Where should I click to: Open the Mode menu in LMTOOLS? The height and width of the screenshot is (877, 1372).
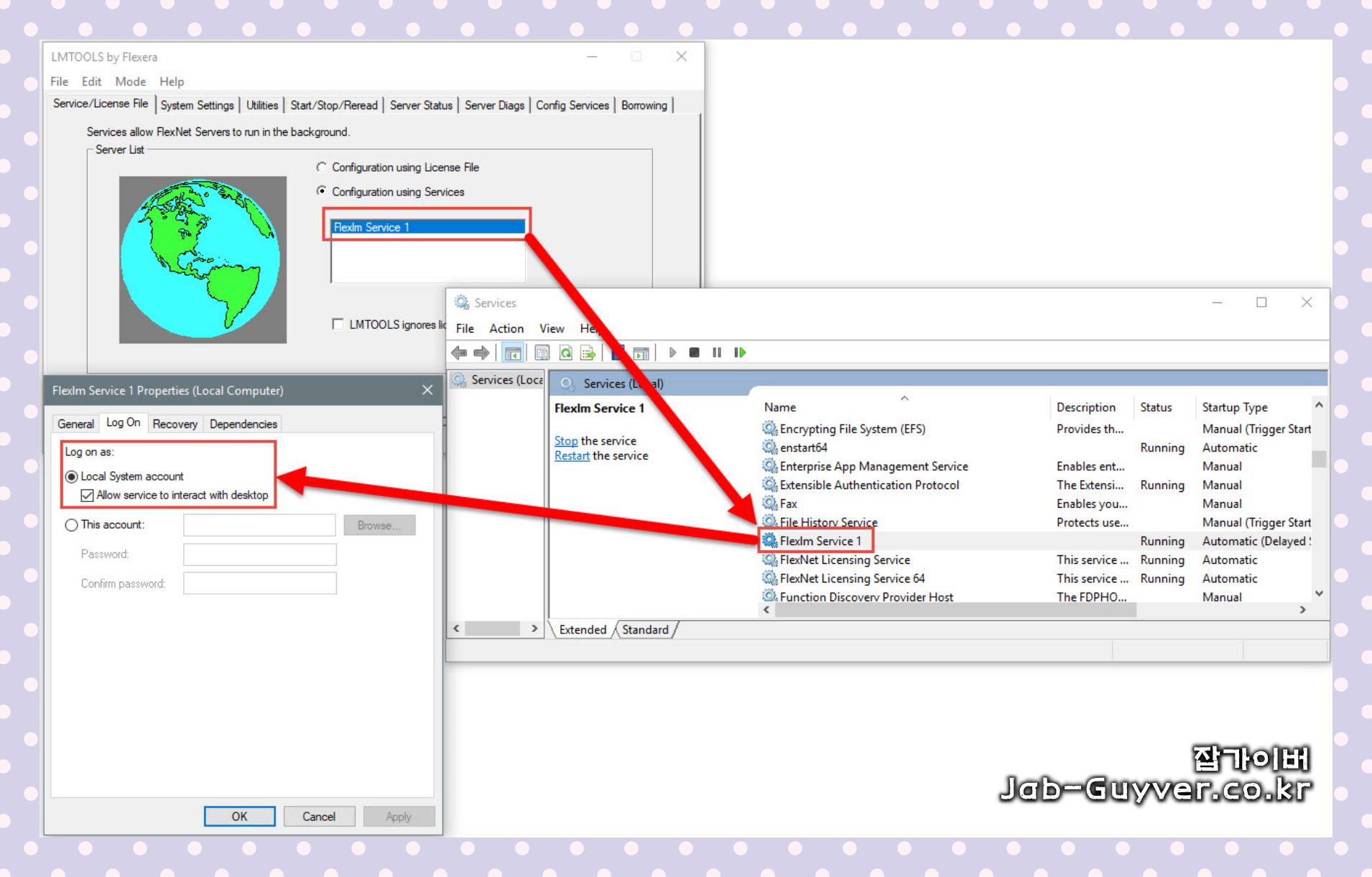point(131,82)
